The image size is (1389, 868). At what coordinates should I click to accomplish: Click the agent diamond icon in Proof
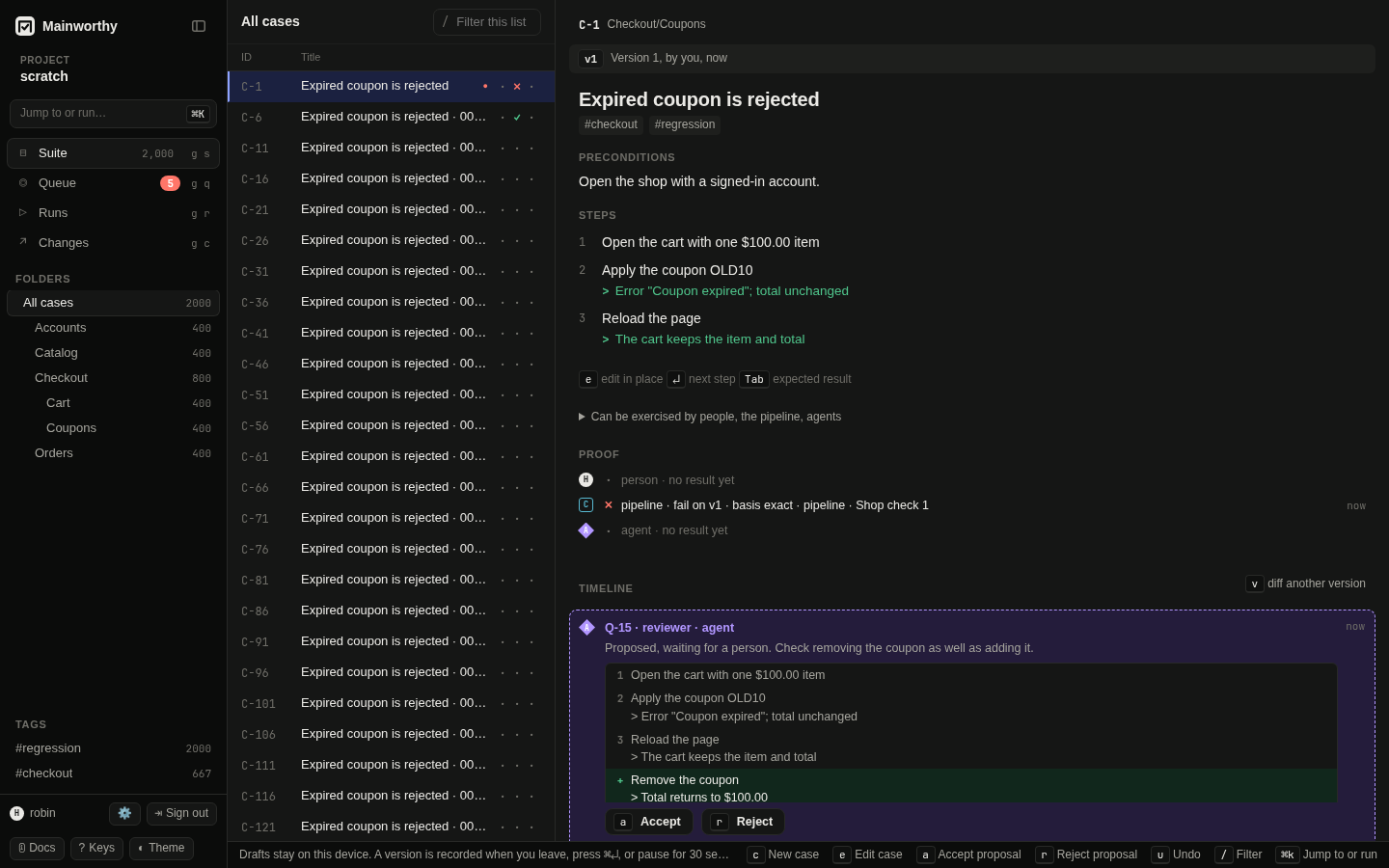click(586, 530)
